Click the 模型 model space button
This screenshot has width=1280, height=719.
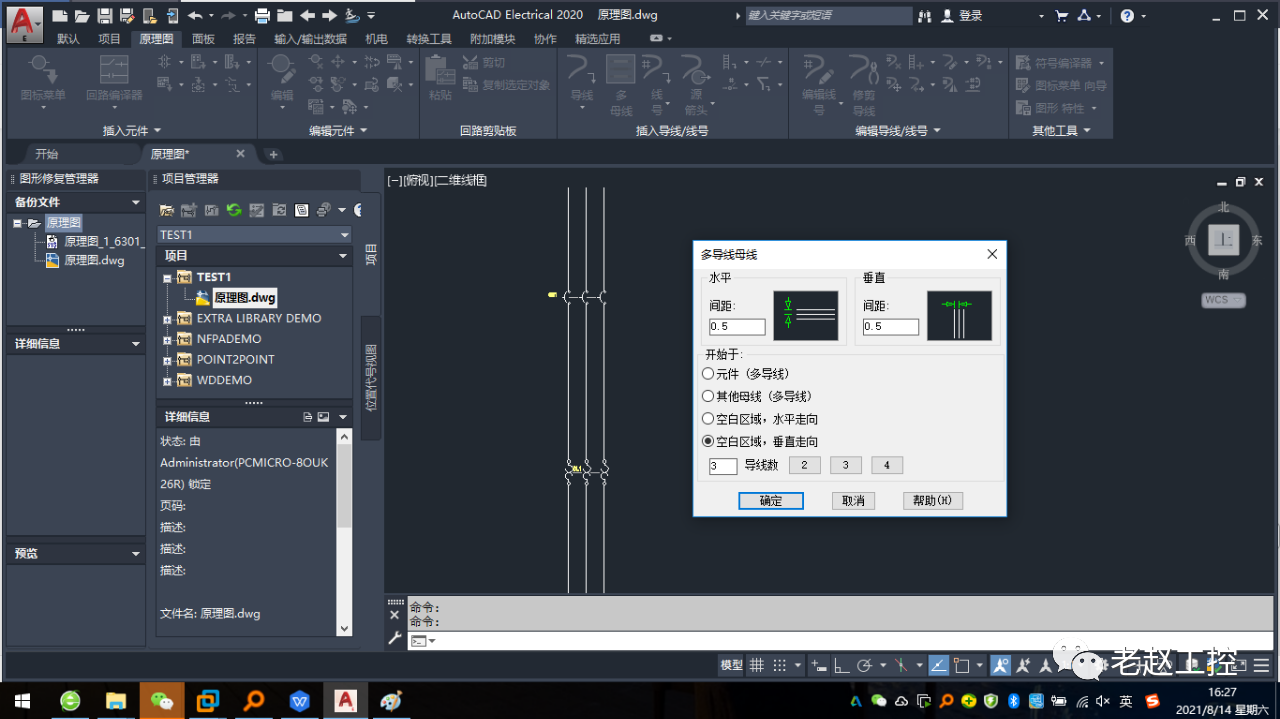(732, 665)
